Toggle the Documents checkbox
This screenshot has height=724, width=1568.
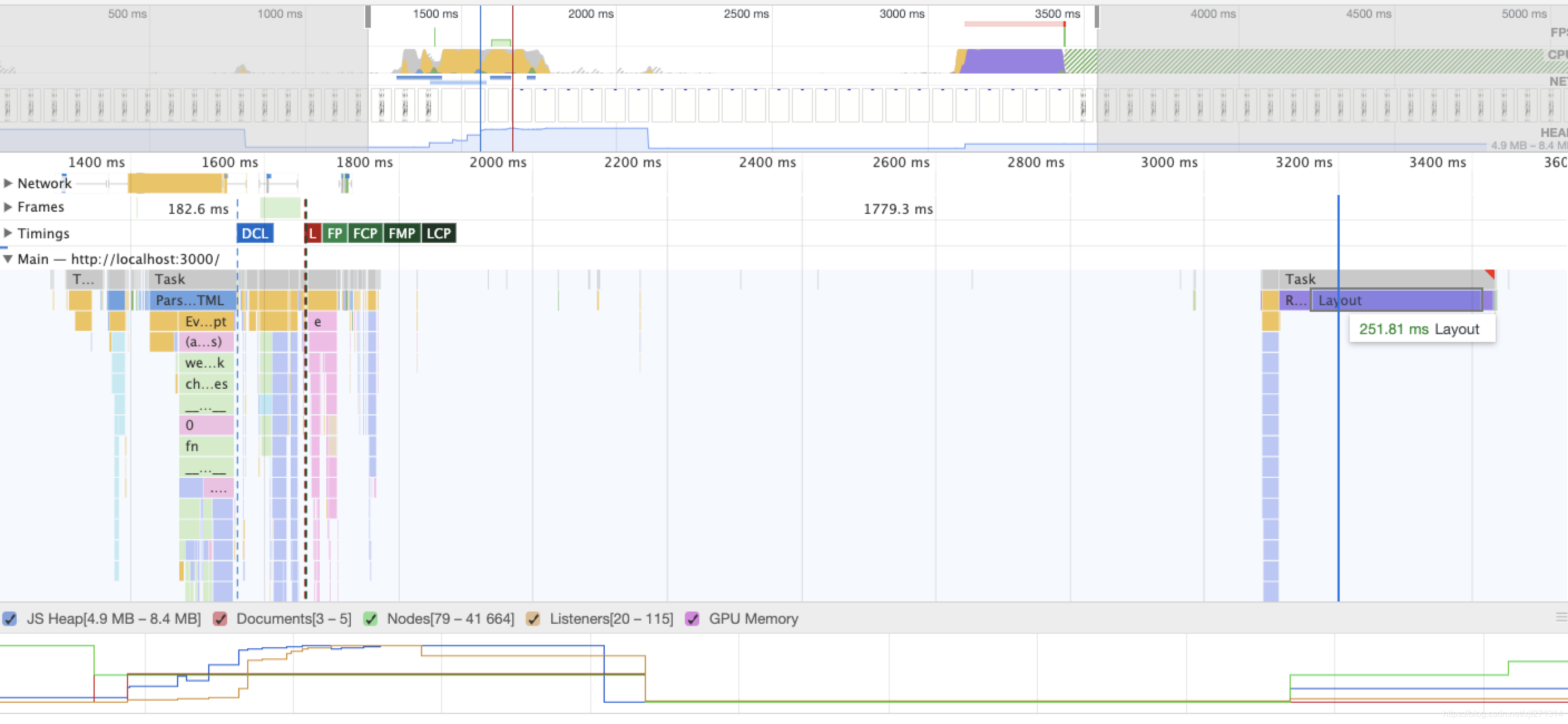[220, 619]
